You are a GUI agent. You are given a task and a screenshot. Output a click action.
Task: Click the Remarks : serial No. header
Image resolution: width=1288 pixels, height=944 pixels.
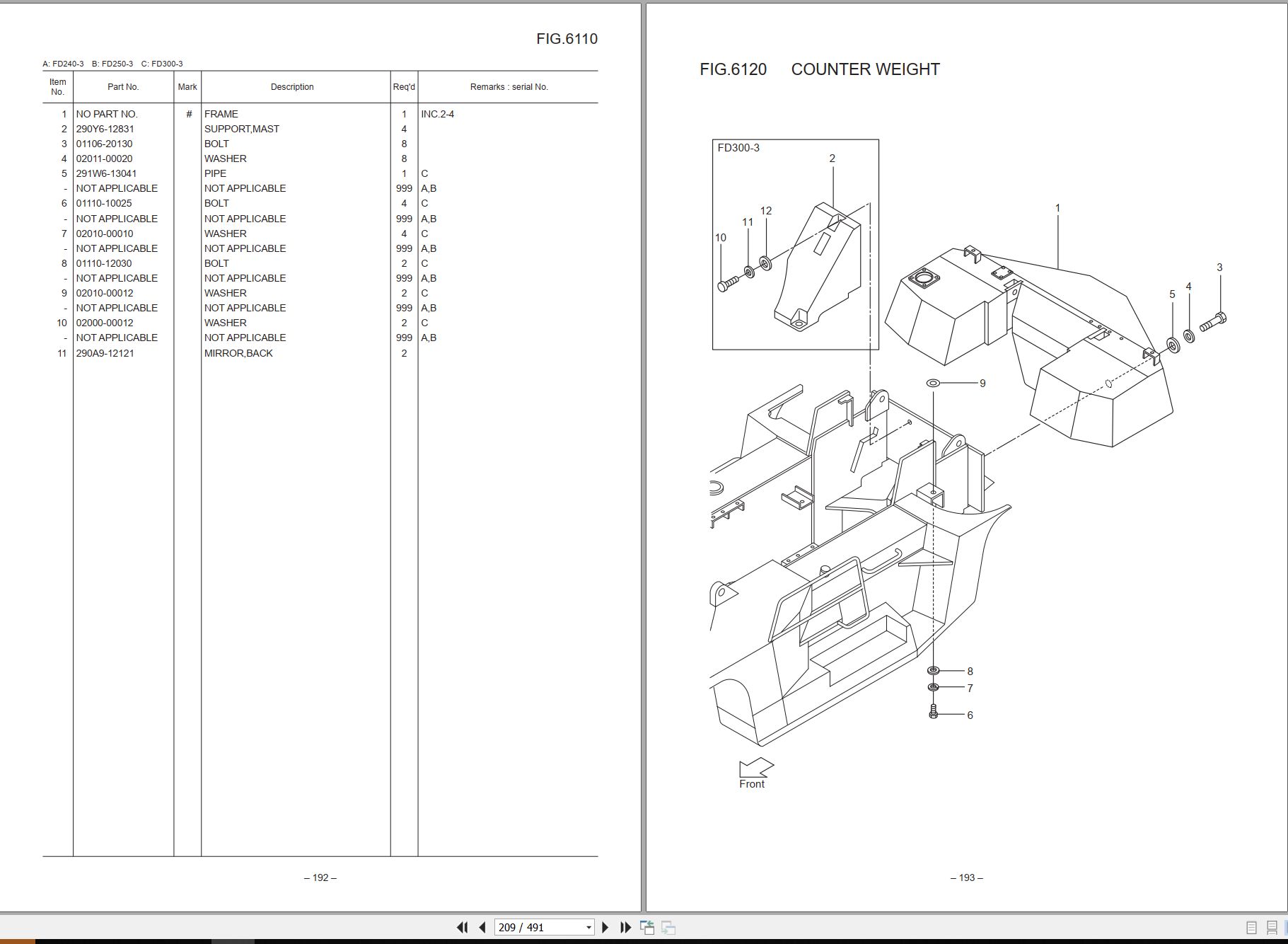[x=509, y=87]
